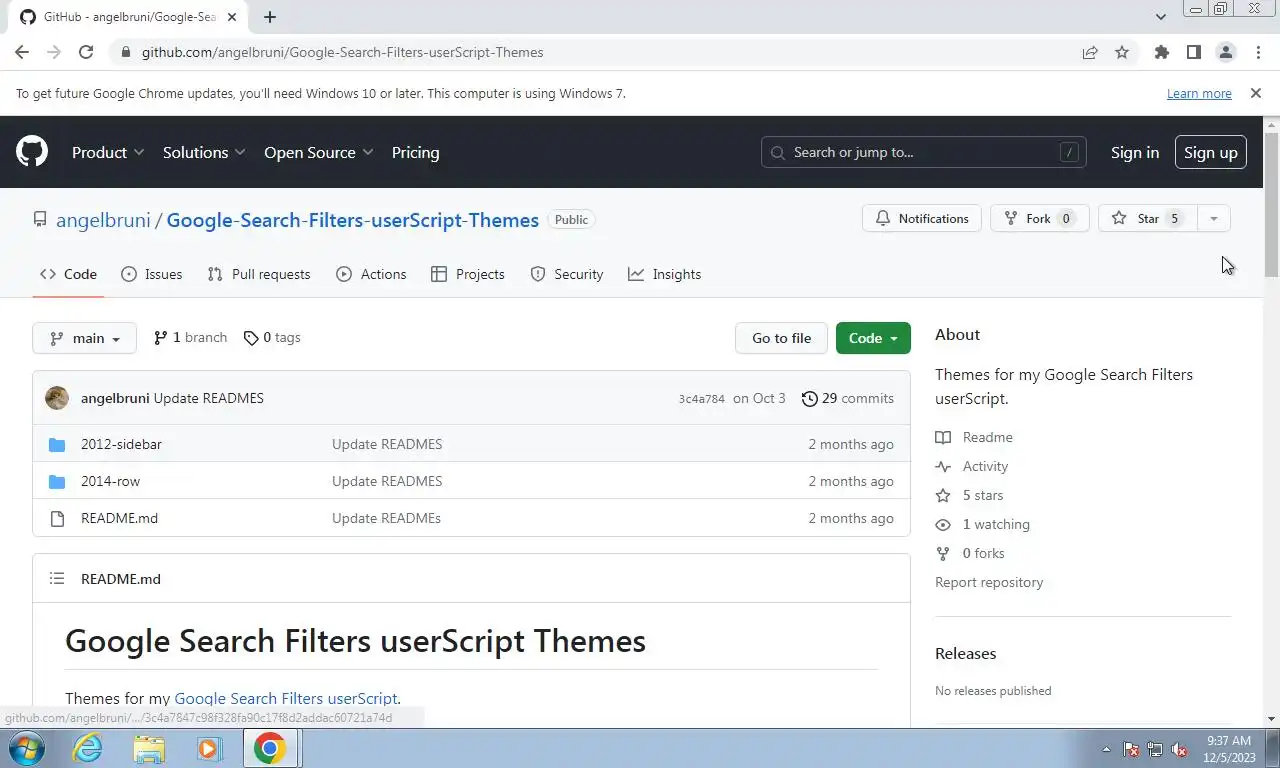1280x768 pixels.
Task: Switch to the Actions tab
Action: [371, 274]
